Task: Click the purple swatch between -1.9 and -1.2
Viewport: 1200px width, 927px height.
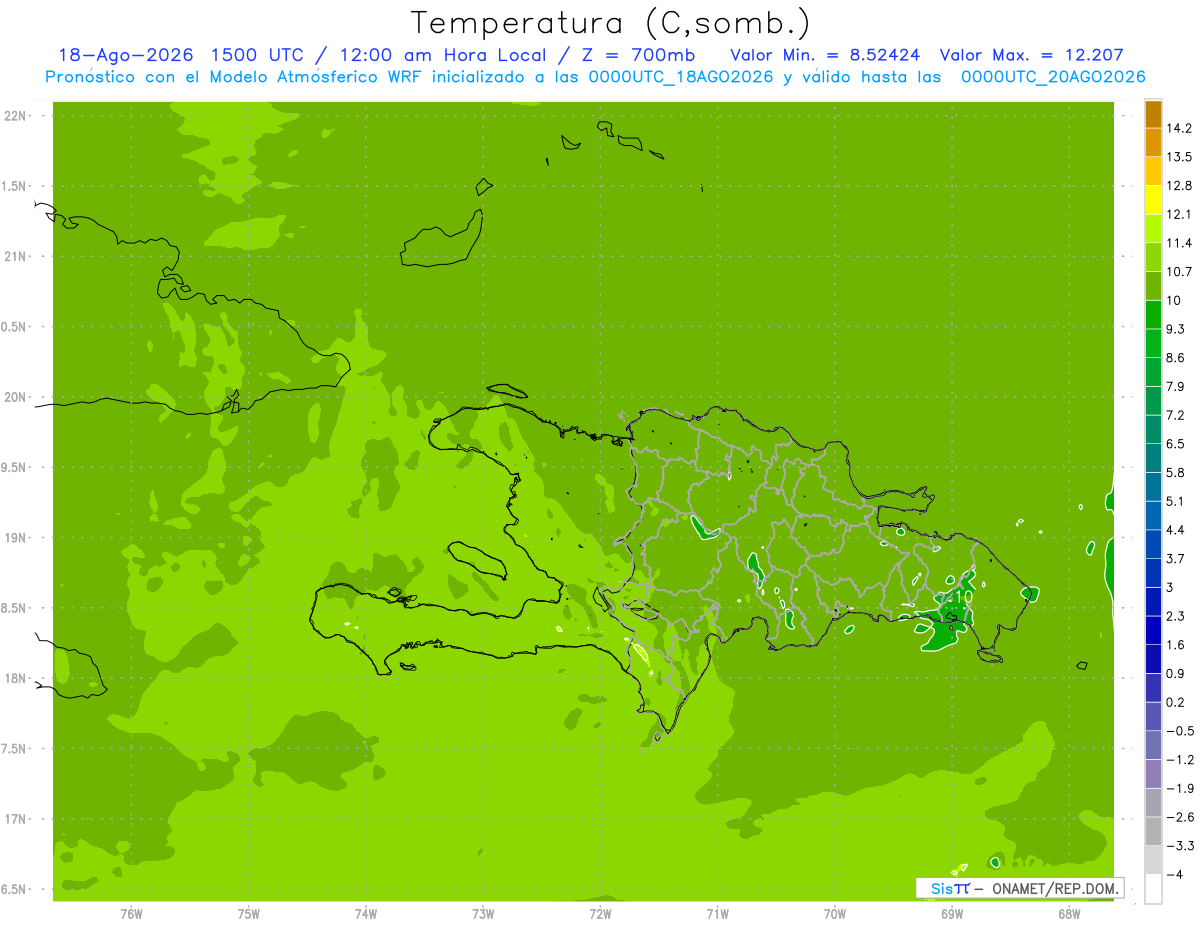Action: tap(1153, 774)
